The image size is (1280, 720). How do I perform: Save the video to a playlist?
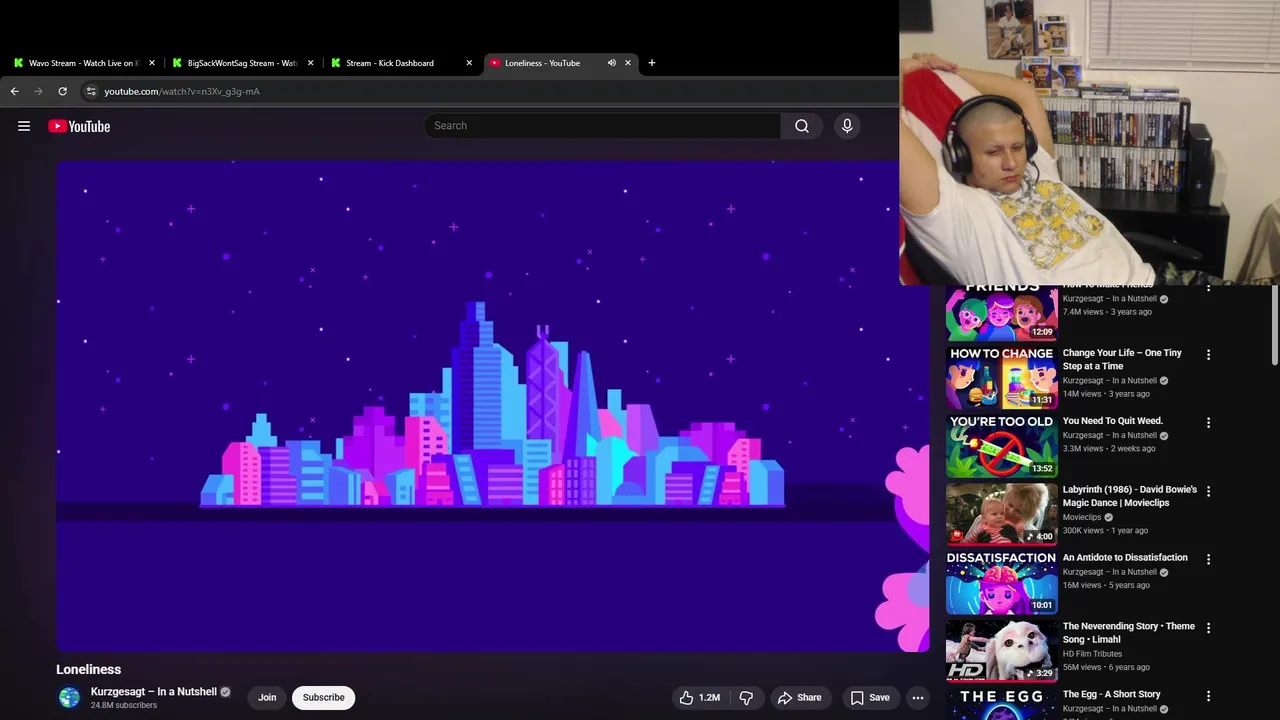(870, 698)
